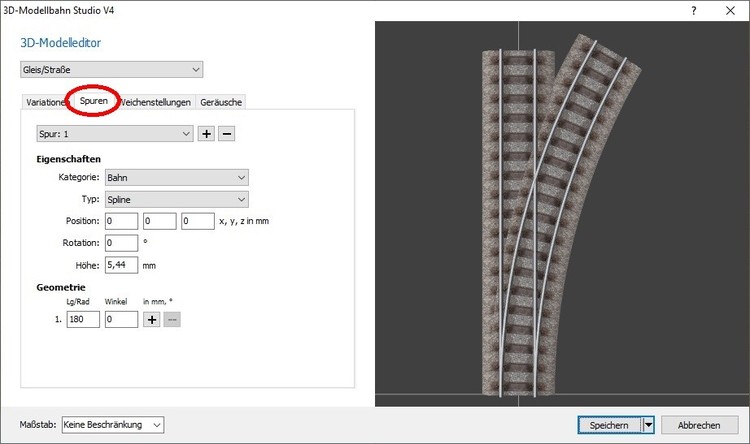Open the arrow menu next to Speichern
This screenshot has width=750, height=444.
[x=648, y=425]
